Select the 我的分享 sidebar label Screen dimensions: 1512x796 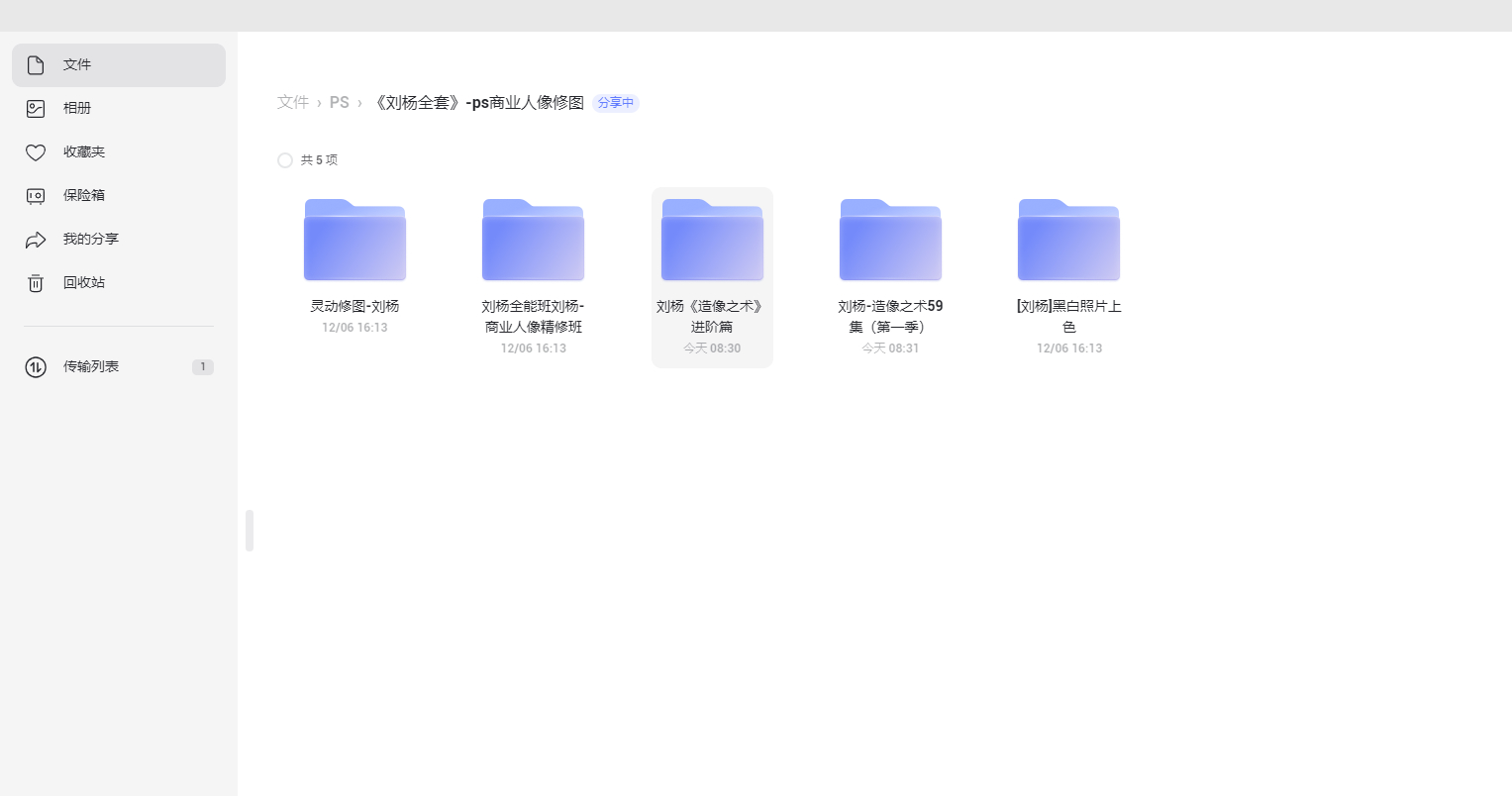(x=91, y=240)
